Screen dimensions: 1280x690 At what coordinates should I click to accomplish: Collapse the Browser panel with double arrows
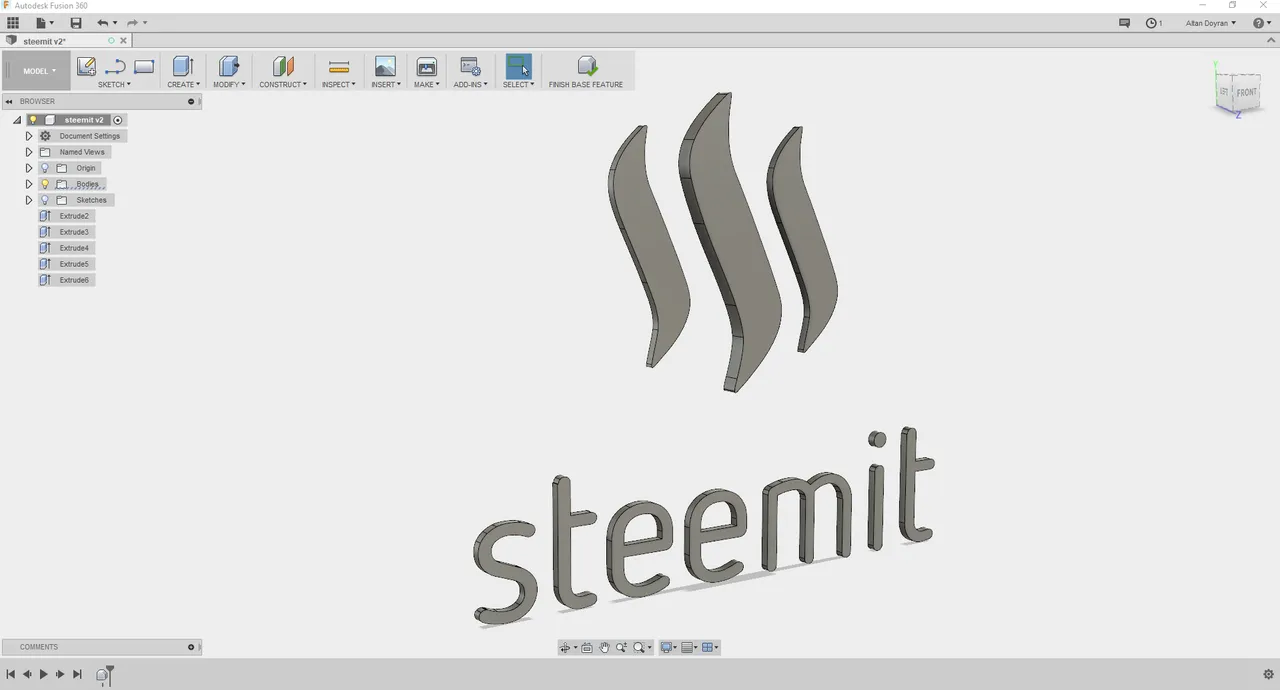point(9,101)
